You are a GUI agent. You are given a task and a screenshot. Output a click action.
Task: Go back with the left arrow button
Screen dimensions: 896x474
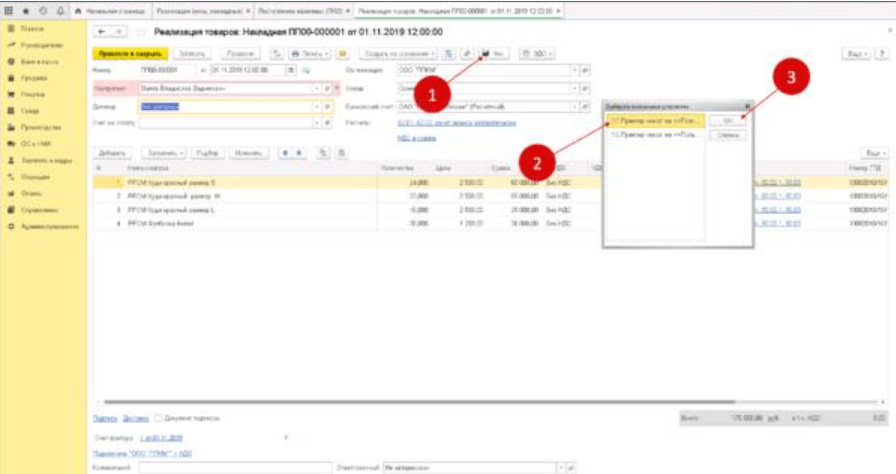click(101, 32)
